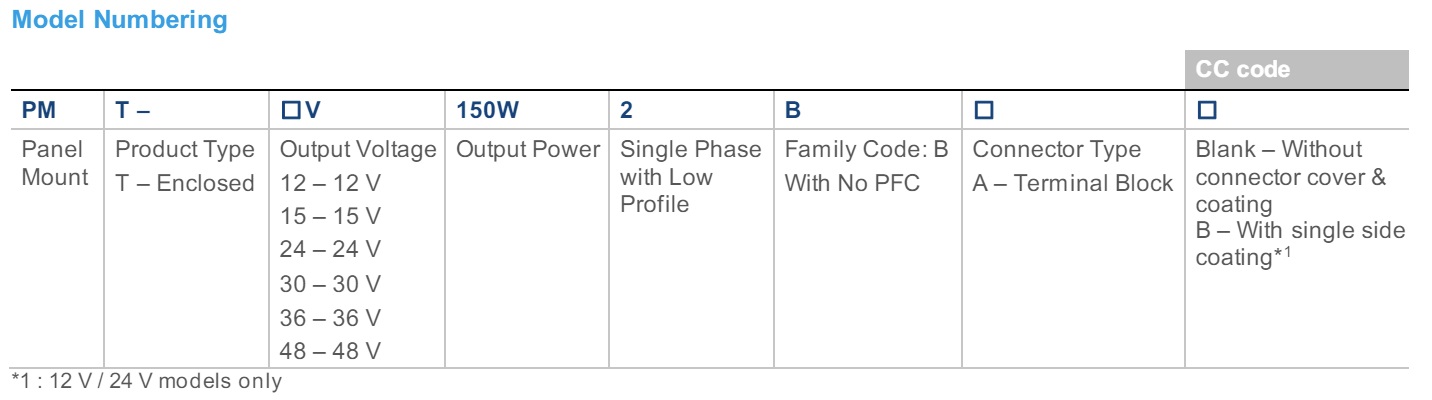The height and width of the screenshot is (400, 1432).
Task: Select the T – Enclosed product type
Action: 185,184
